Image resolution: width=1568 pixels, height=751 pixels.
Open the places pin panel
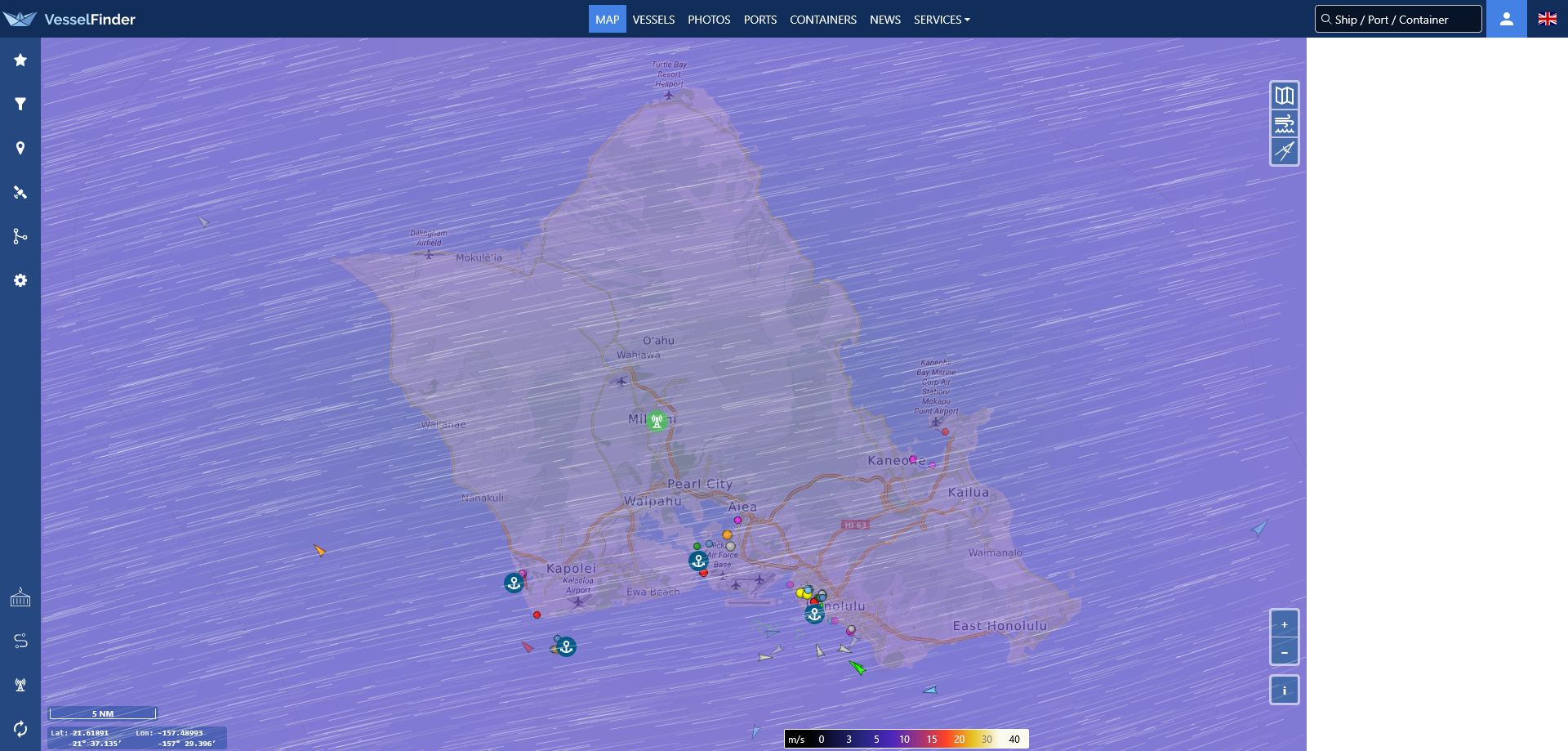point(20,148)
